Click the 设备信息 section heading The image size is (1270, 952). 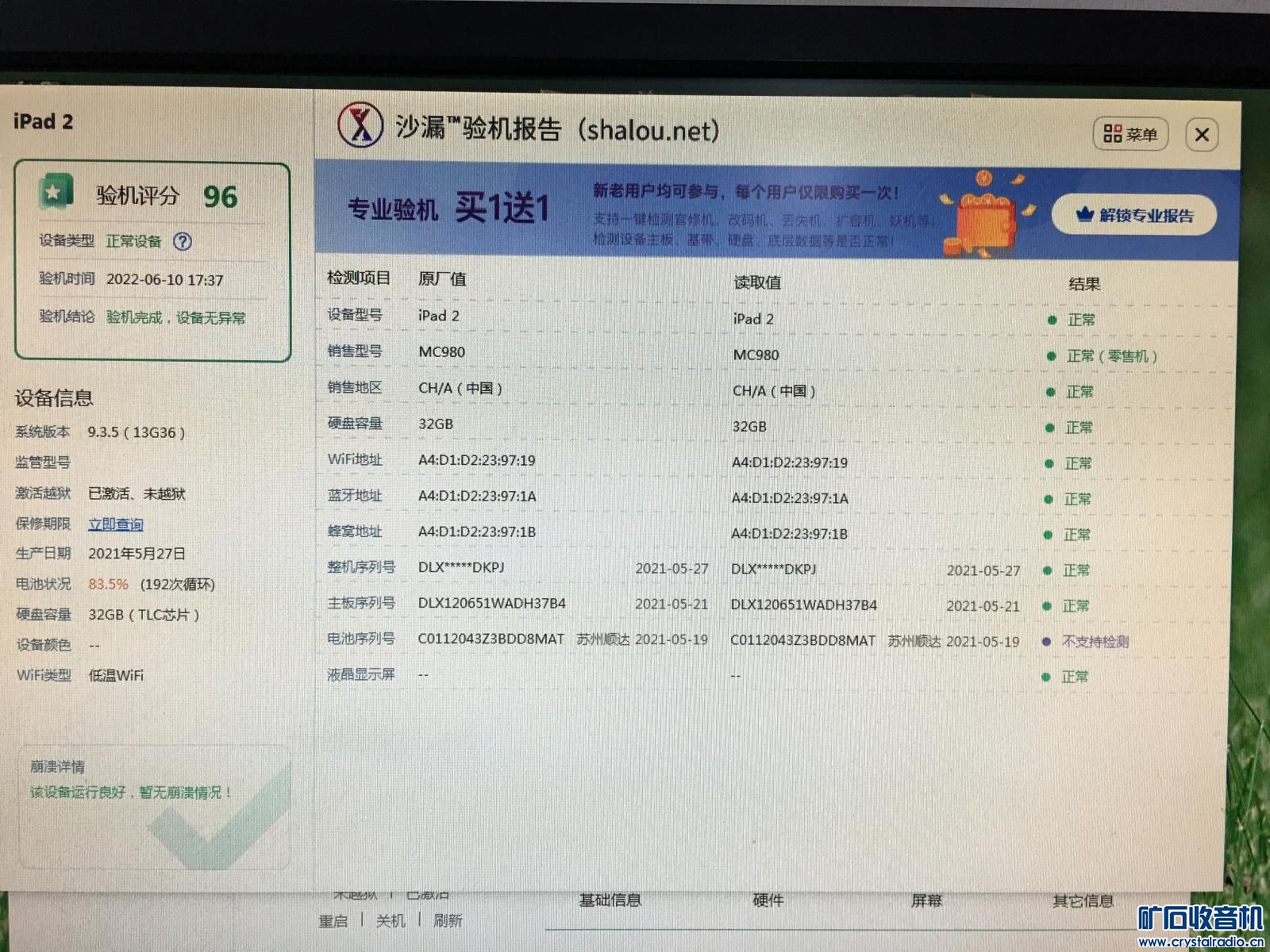pyautogui.click(x=54, y=397)
